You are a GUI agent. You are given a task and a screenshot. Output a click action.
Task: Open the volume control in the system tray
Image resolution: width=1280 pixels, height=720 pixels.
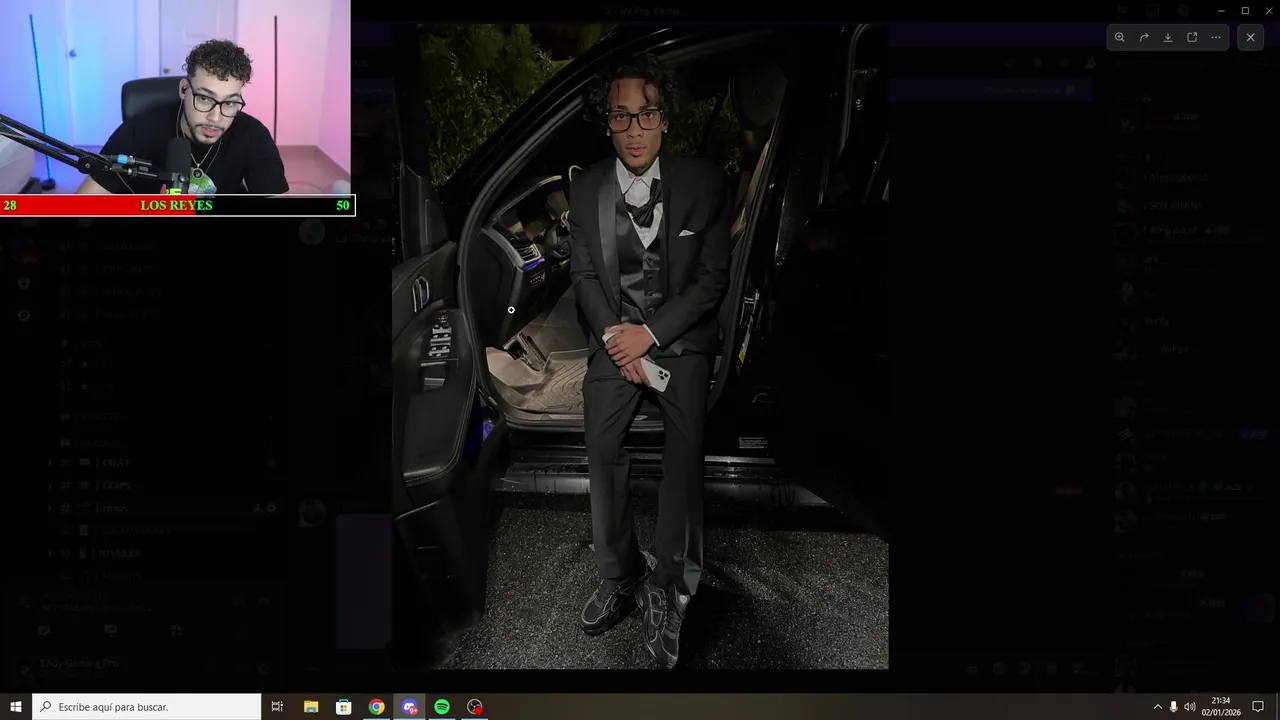(1190, 707)
